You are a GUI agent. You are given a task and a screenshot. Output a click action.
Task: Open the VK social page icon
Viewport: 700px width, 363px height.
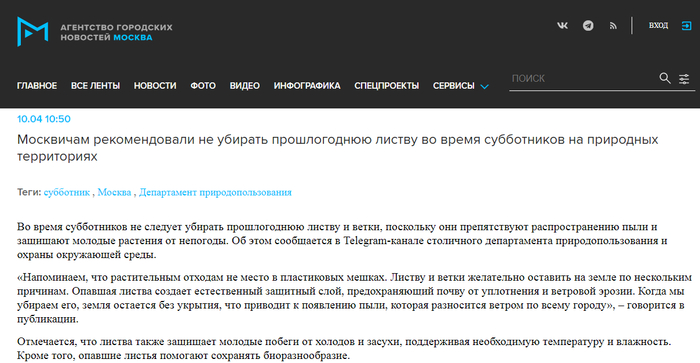tap(562, 25)
